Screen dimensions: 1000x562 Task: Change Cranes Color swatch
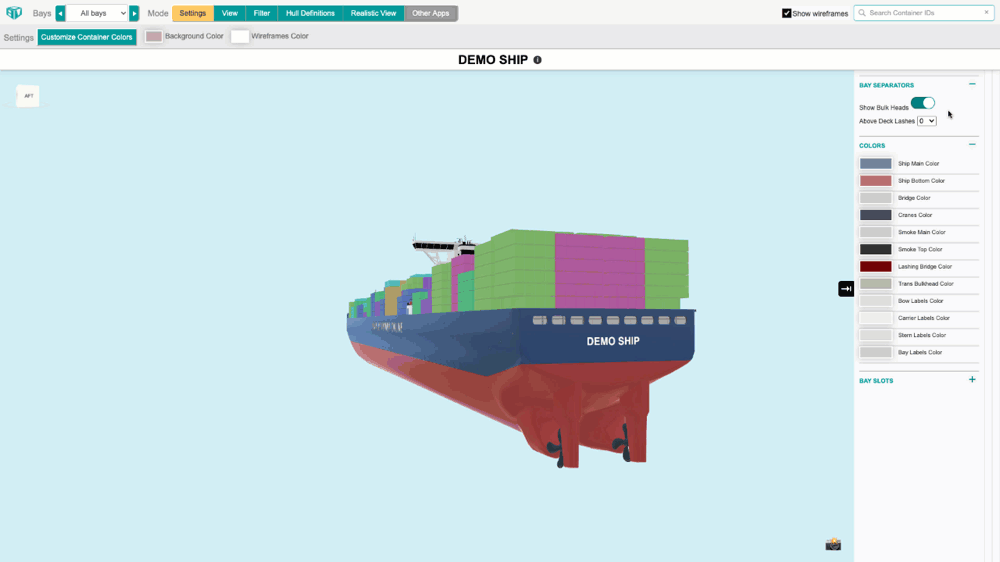click(876, 216)
